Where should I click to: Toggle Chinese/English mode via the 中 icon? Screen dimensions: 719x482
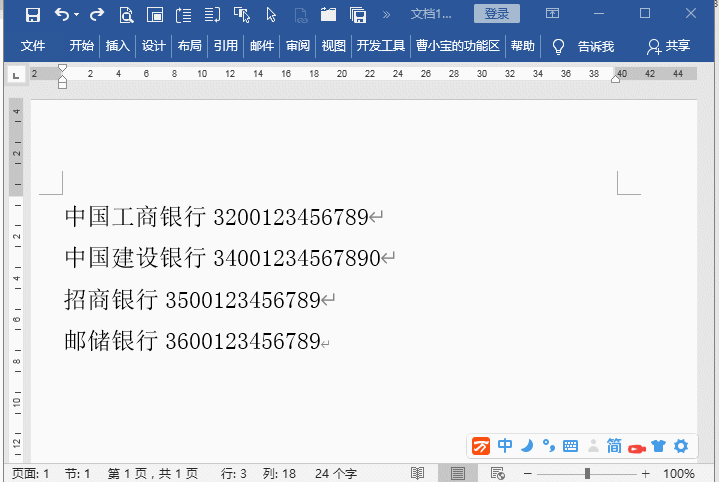pyautogui.click(x=505, y=445)
